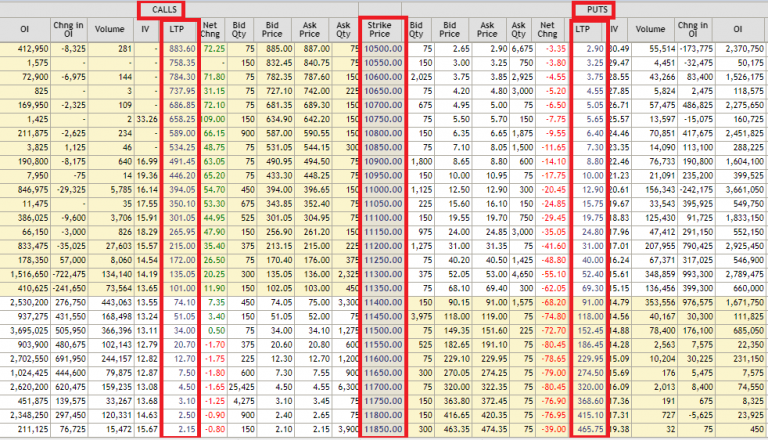
Task: Select the calls-side OI column header
Action: pos(25,29)
